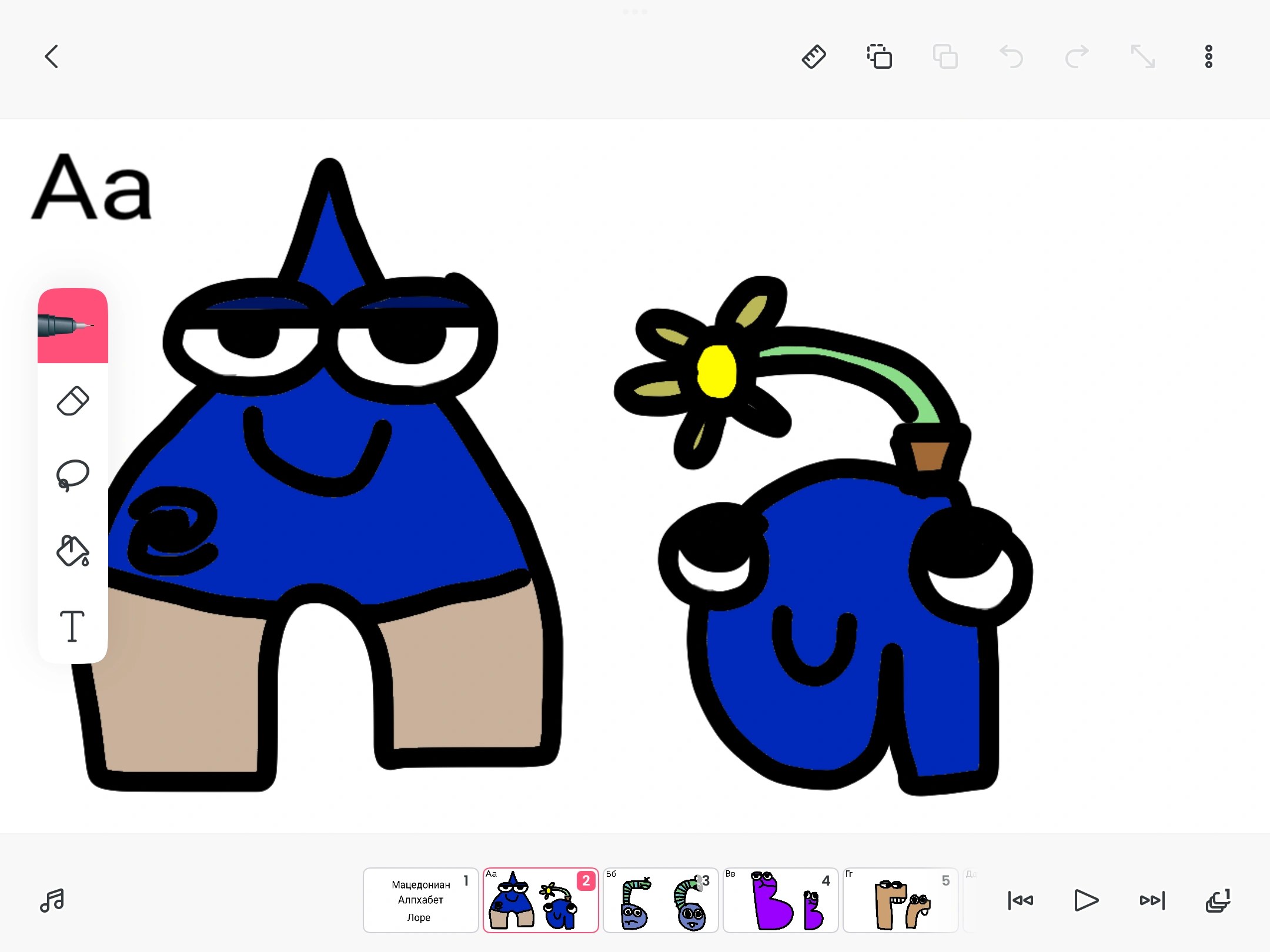Select frame 3 with the Бб characters
Image resolution: width=1270 pixels, height=952 pixels.
660,900
